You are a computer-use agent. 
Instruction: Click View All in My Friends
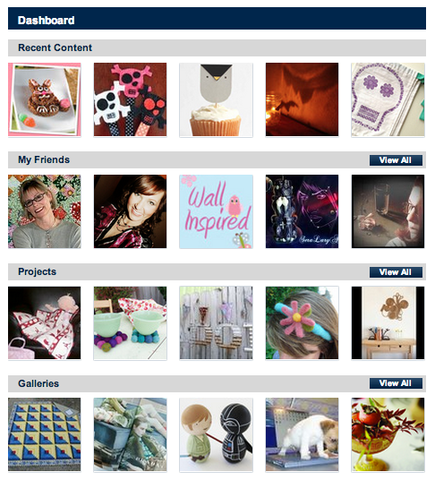396,160
